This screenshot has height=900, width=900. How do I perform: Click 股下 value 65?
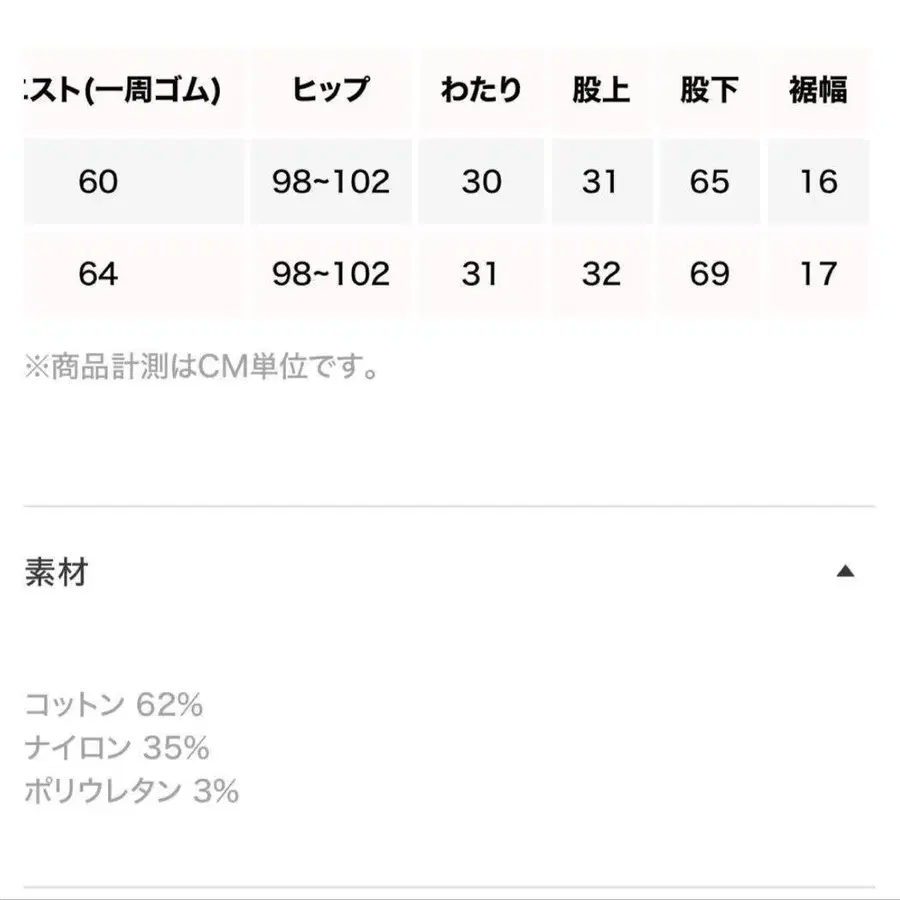click(x=709, y=182)
